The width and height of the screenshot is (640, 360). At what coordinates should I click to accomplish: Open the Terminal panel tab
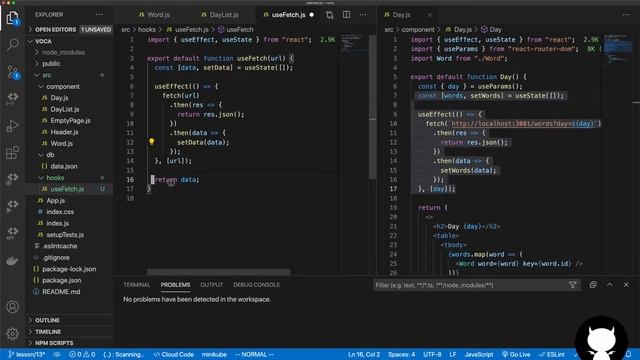(x=137, y=285)
